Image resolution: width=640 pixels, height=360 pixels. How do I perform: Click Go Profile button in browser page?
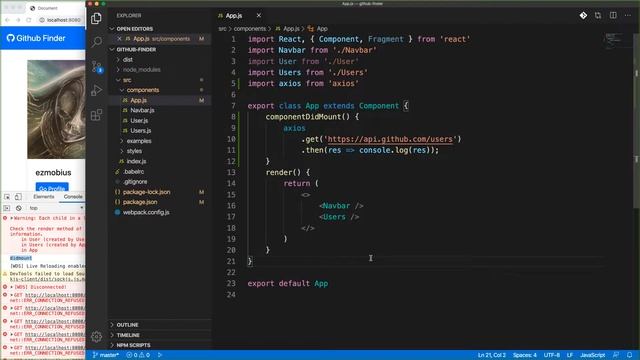point(52,188)
